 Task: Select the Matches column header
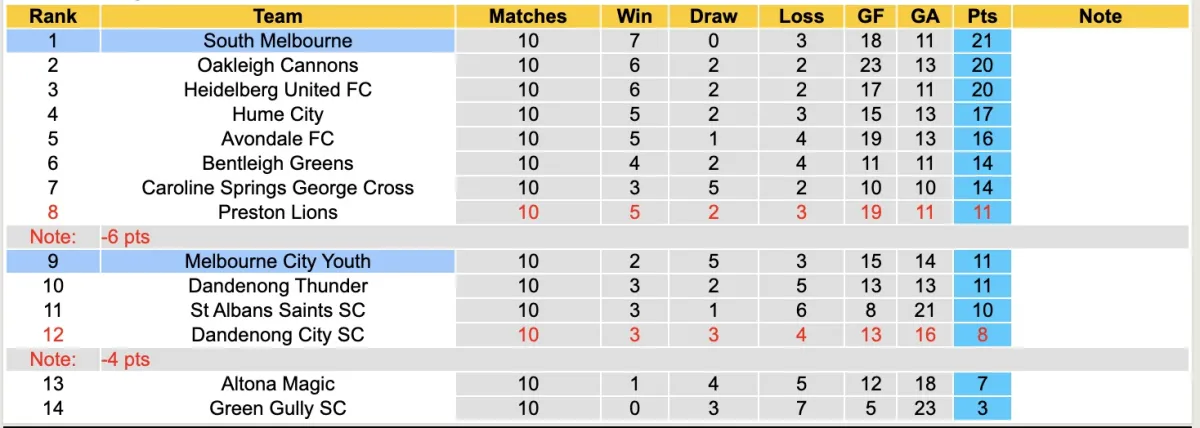[x=527, y=16]
